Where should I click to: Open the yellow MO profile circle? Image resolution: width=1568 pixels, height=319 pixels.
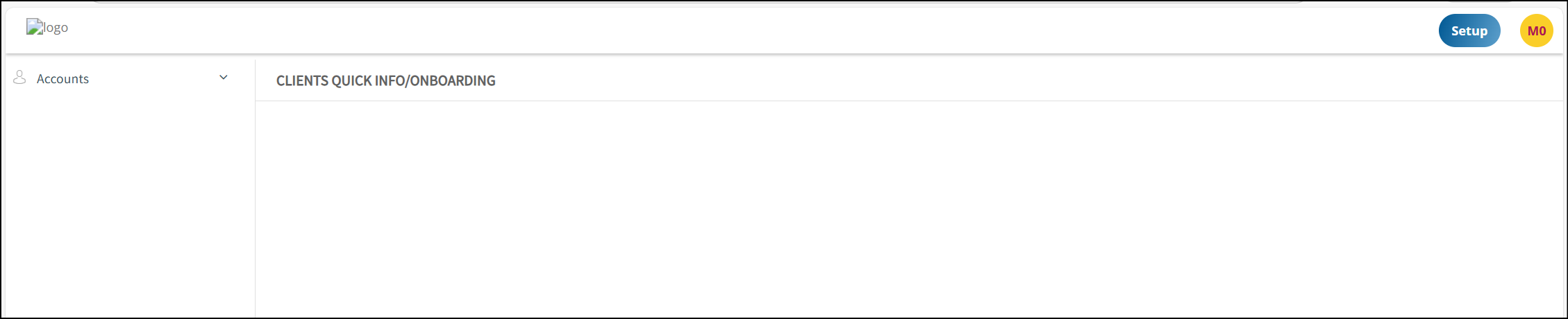(x=1536, y=31)
